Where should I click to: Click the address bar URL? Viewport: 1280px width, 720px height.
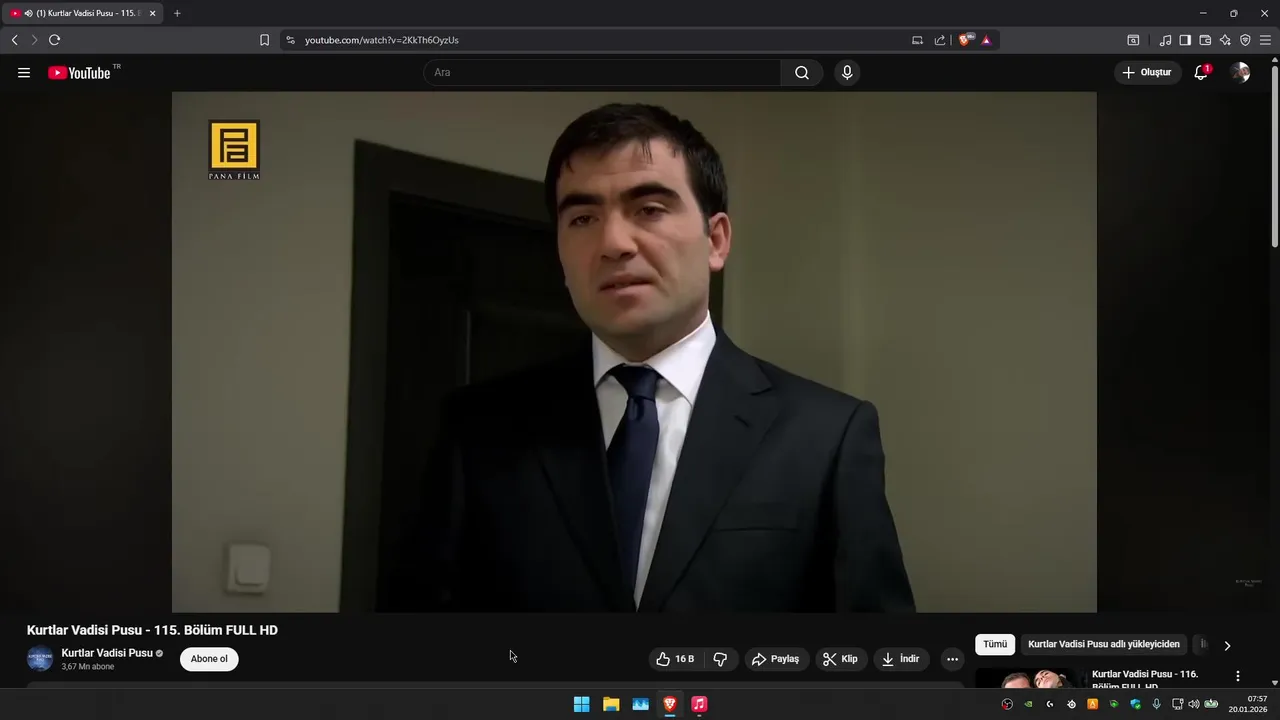(382, 40)
